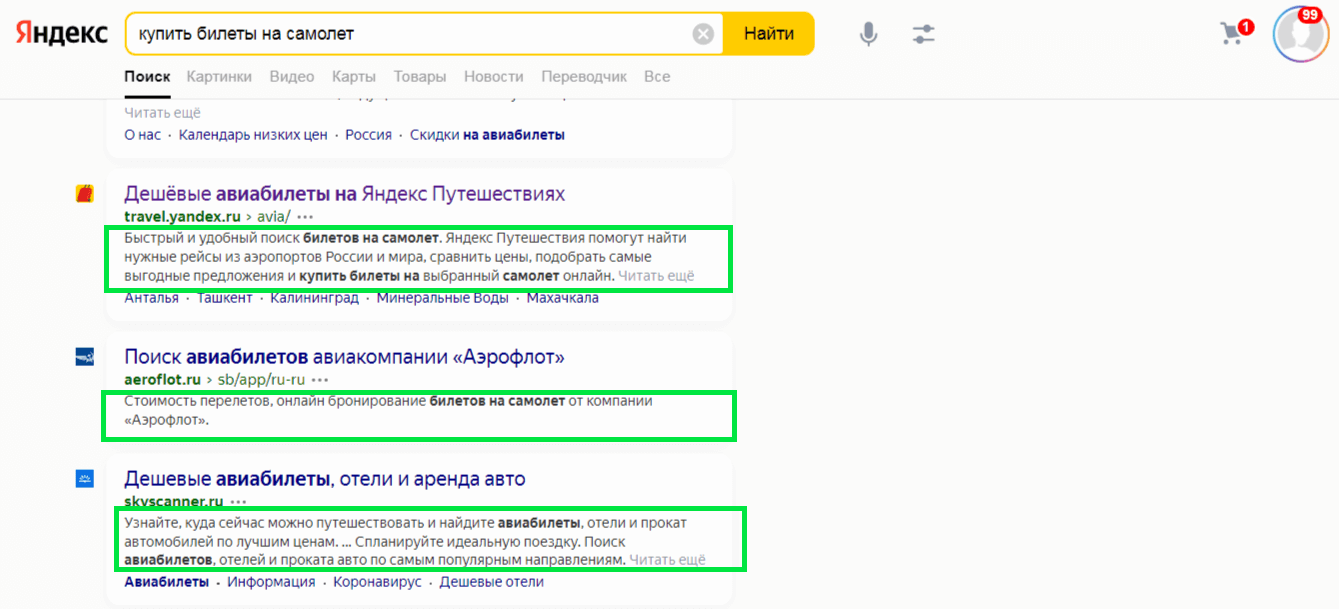Image resolution: width=1339 pixels, height=609 pixels.
Task: Switch to the Картинки tab
Action: (219, 77)
